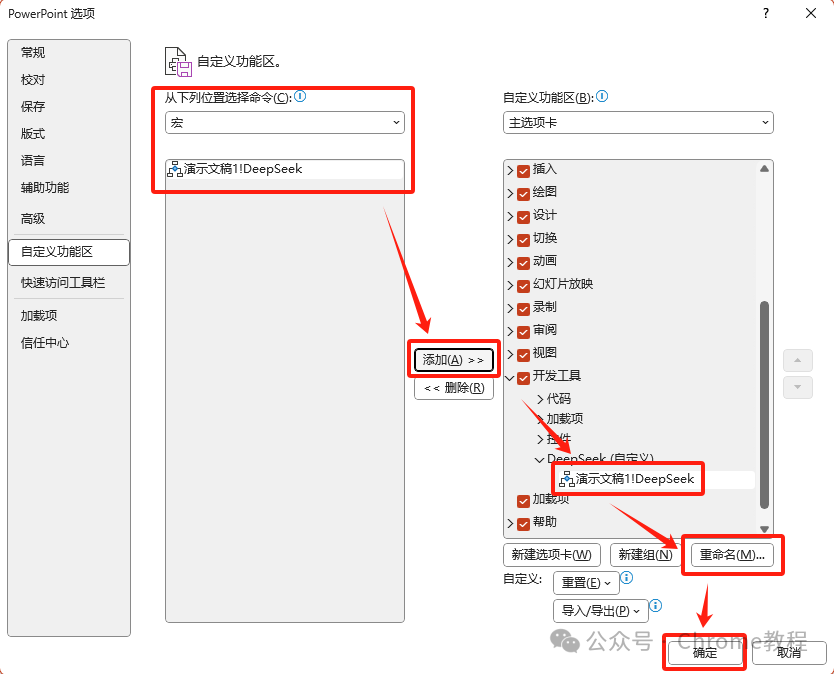Select 演示文稿1!DeepSeek in the left command list
834x674 pixels.
(285, 169)
